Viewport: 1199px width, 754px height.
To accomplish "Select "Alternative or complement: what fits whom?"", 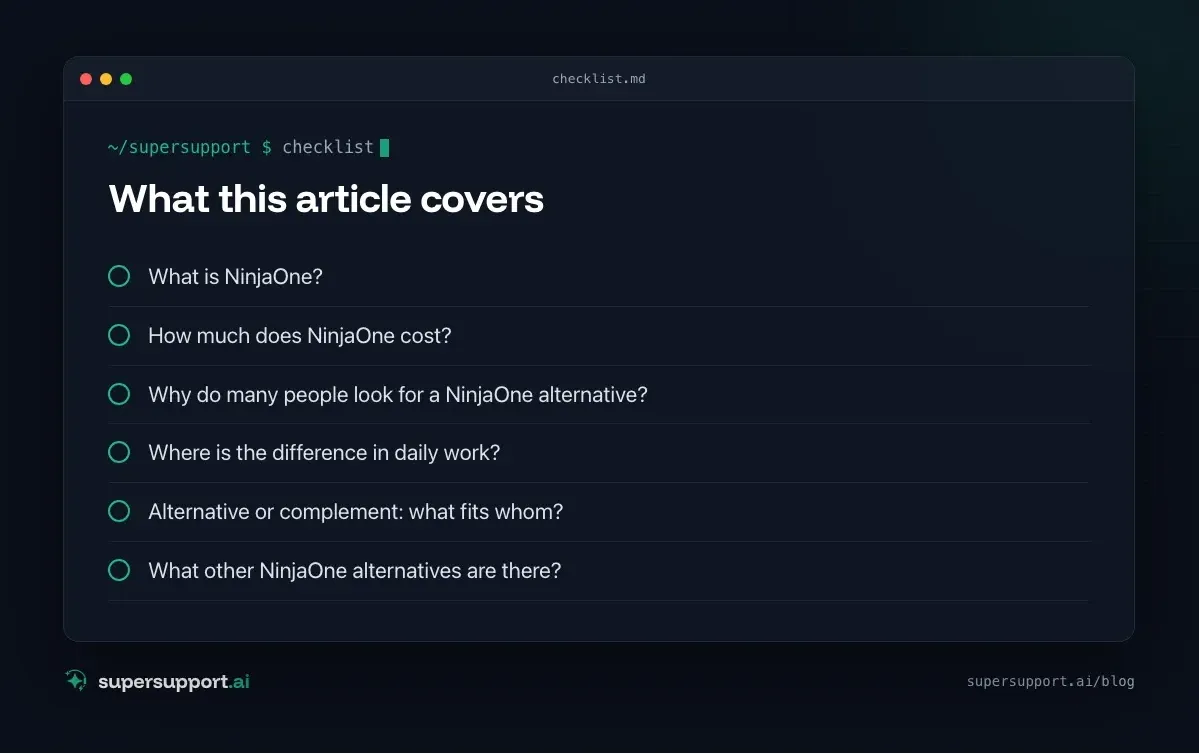I will coord(356,512).
